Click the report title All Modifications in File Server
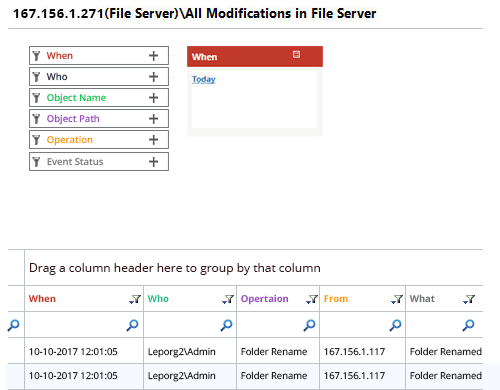The image size is (500, 390). [281, 14]
